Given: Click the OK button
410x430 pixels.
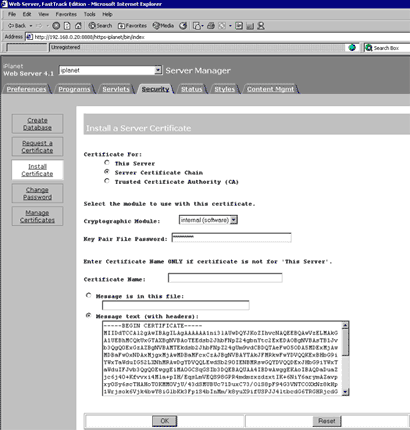Looking at the screenshot, I should (x=165, y=421).
